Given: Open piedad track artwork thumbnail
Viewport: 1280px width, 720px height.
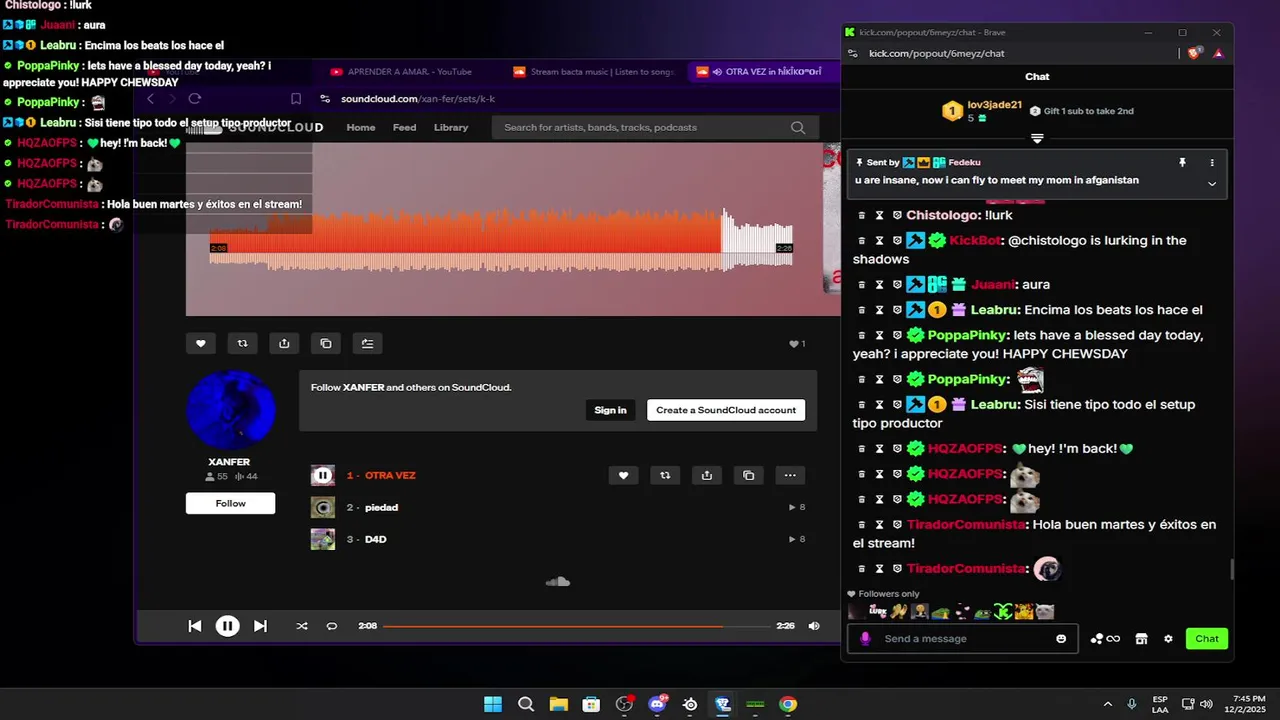Looking at the screenshot, I should [x=323, y=507].
